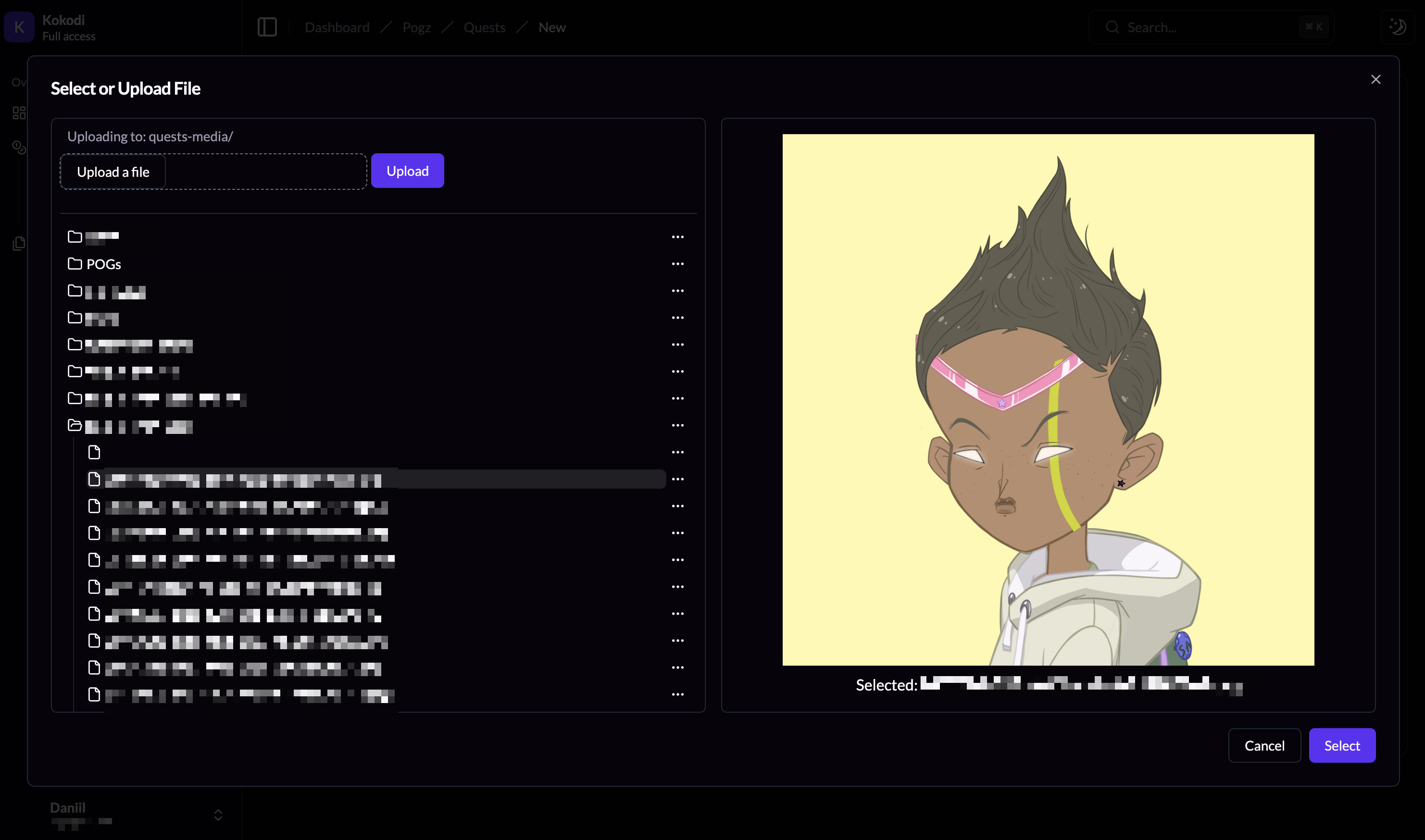Viewport: 1425px width, 840px height.
Task: Click the Upload a file button
Action: [112, 172]
